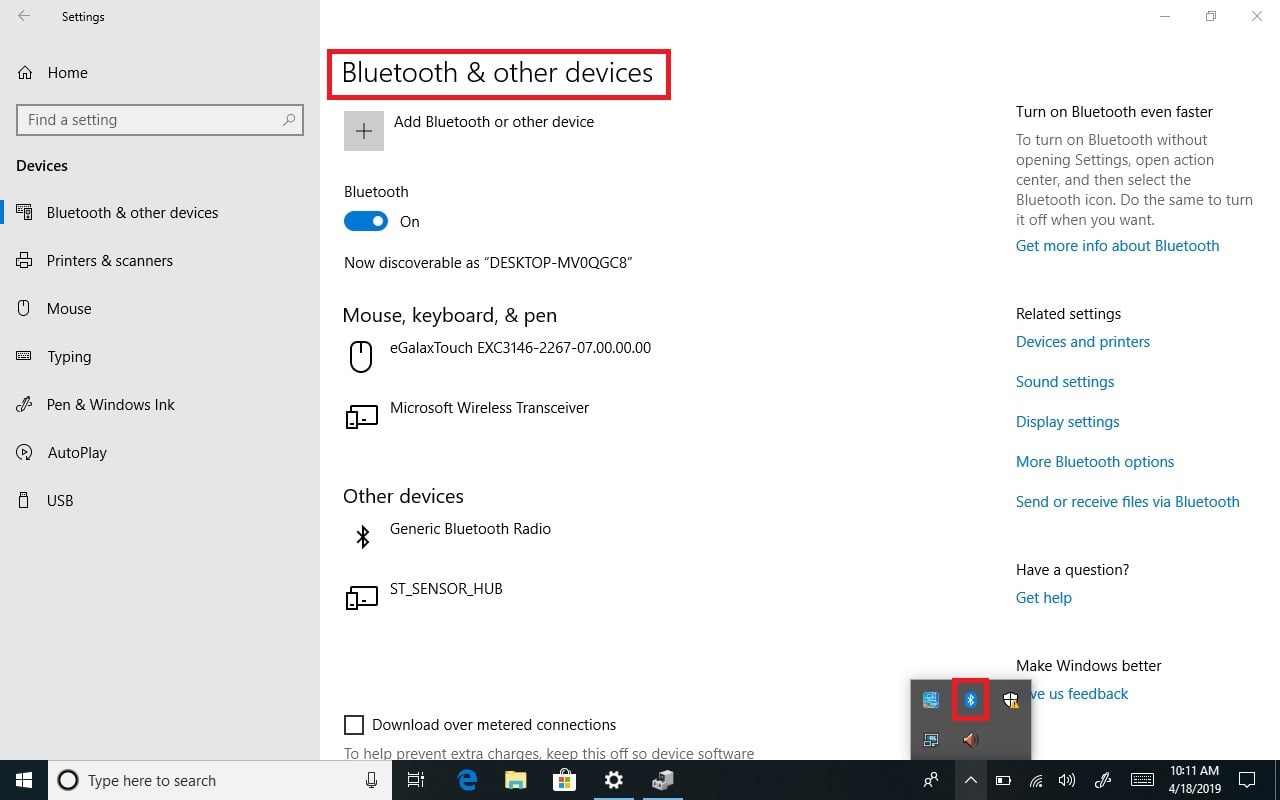
Task: Open Task View from the taskbar
Action: pos(417,780)
